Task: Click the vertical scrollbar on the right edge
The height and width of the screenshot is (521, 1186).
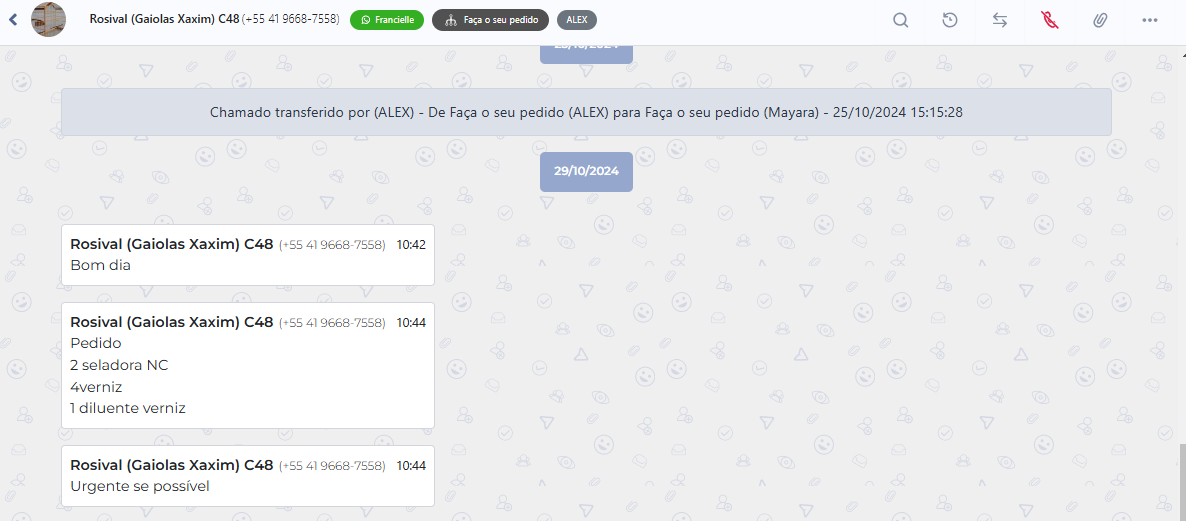Action: [1180, 480]
